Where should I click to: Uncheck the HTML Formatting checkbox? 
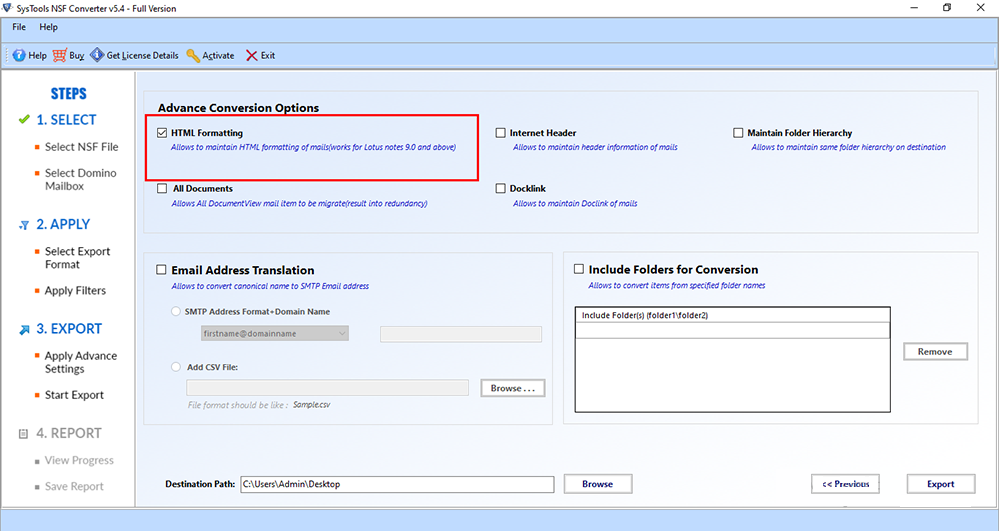(162, 132)
